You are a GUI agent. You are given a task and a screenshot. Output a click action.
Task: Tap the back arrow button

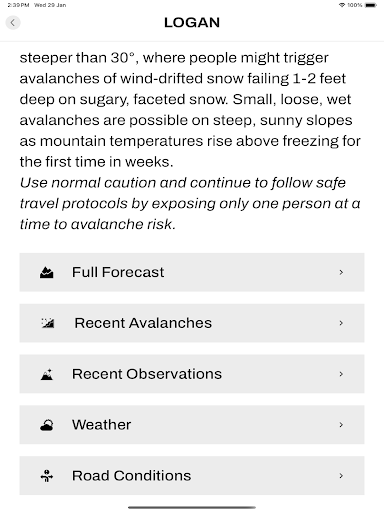coord(13,23)
